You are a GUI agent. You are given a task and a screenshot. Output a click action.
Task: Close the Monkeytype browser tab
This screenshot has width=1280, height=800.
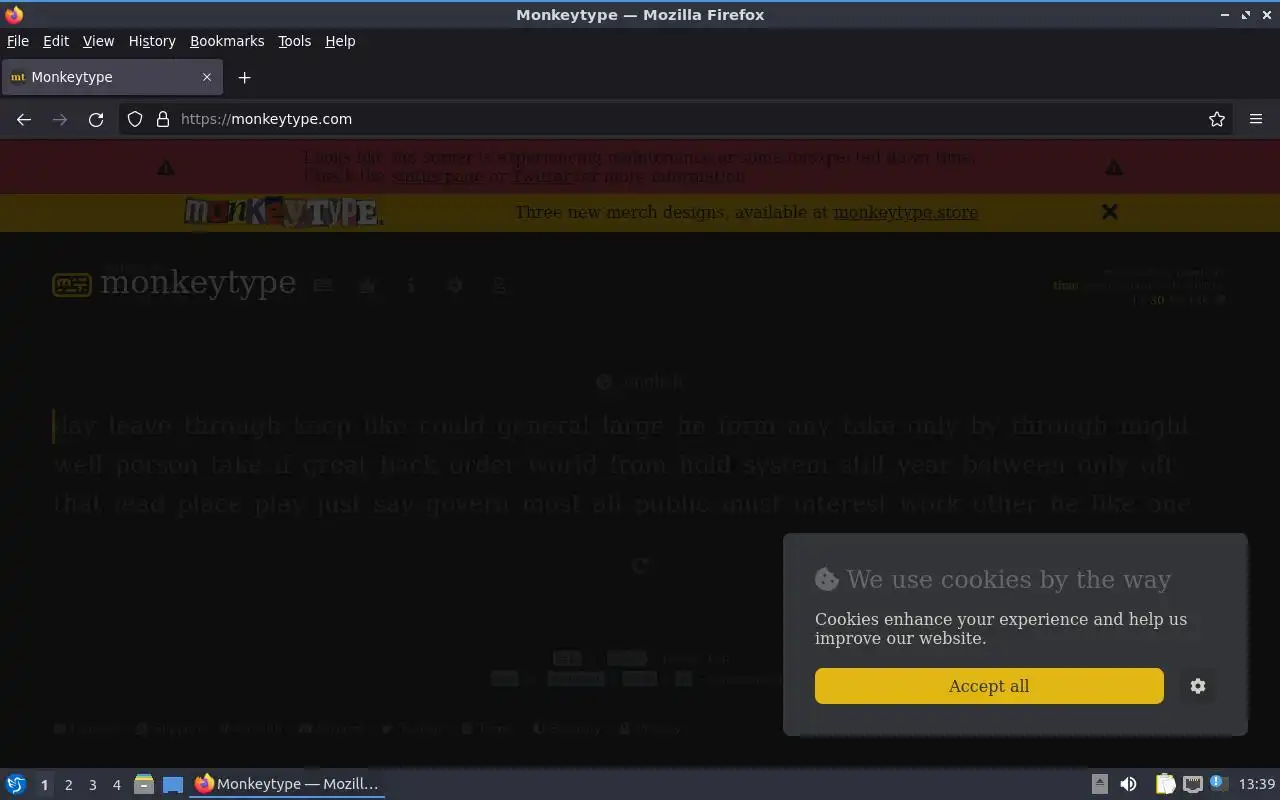[207, 77]
